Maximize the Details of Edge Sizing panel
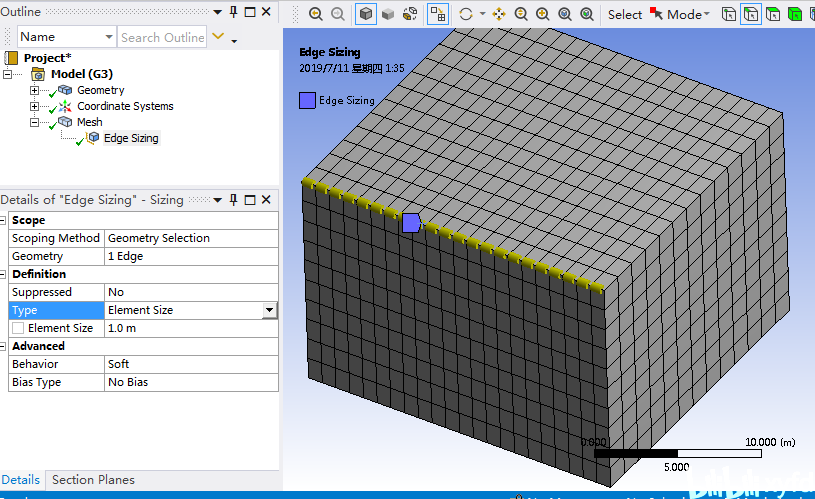The image size is (815, 499). [x=250, y=200]
